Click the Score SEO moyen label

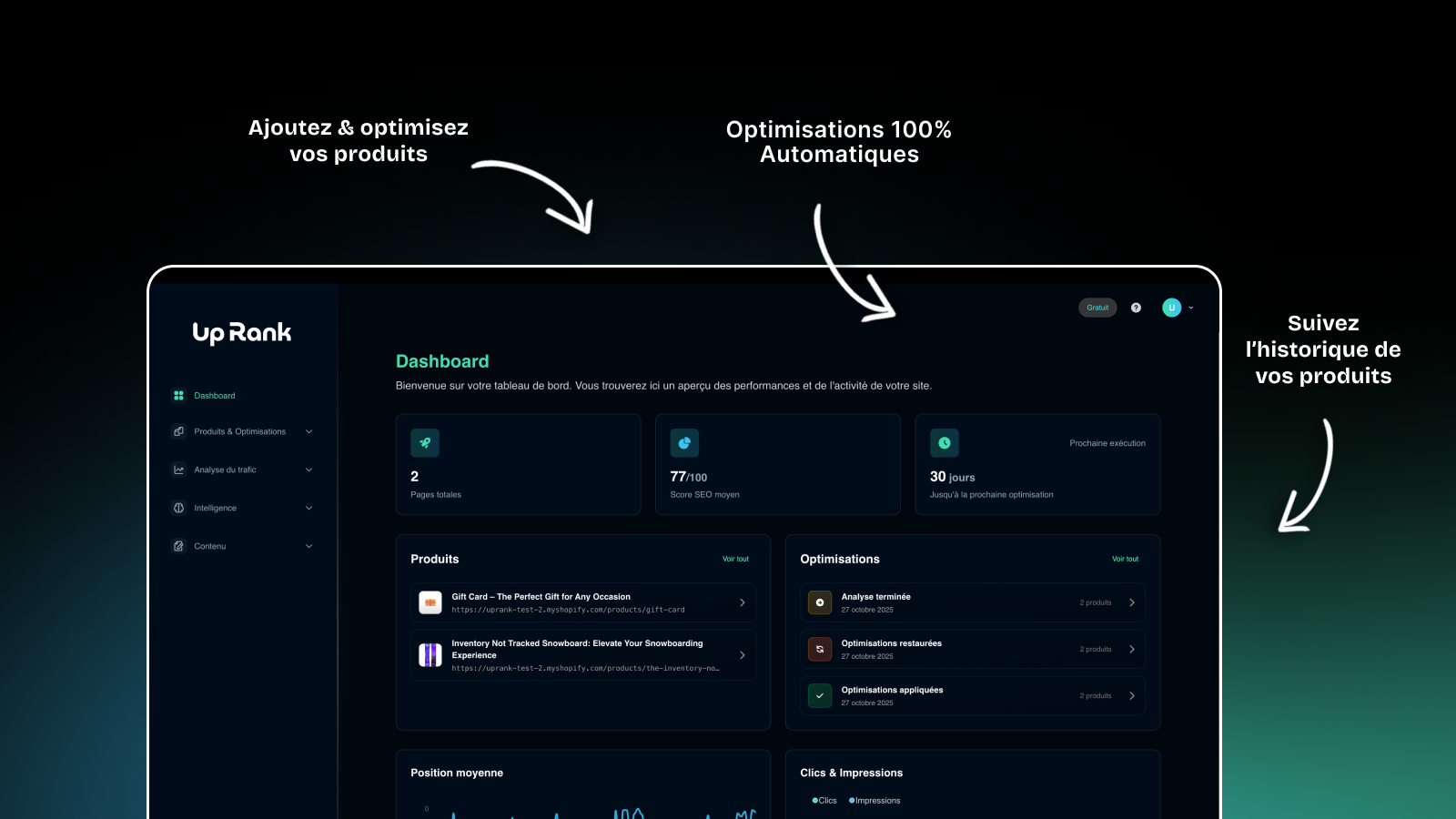coord(704,495)
